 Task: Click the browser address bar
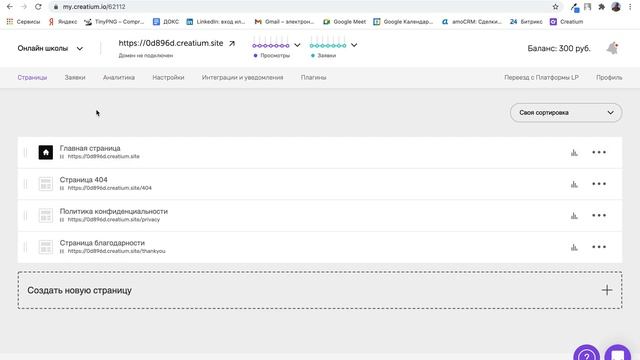[x=306, y=7]
